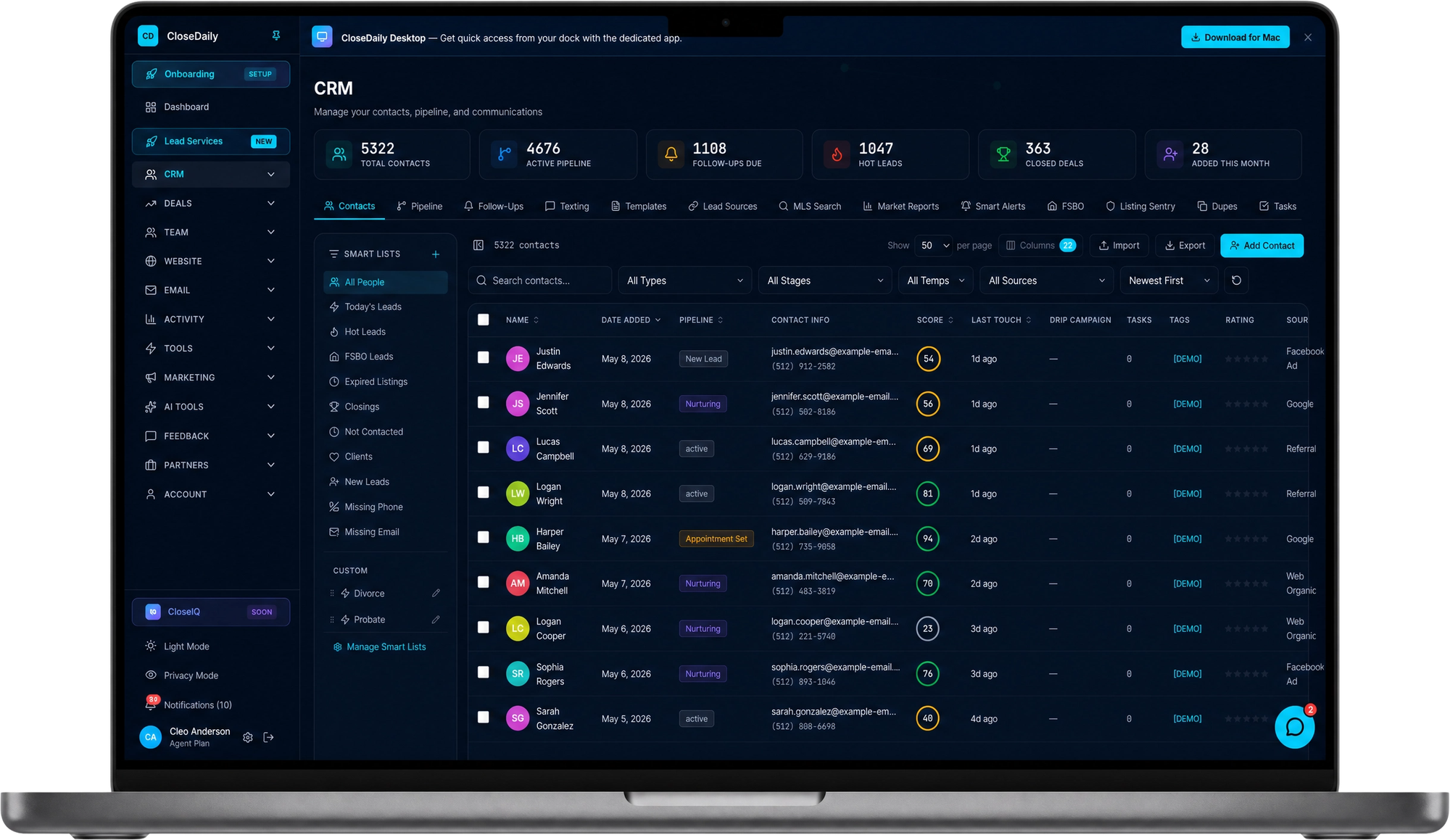The image size is (1450, 840).
Task: Click the Total Contacts people icon
Action: click(x=339, y=154)
